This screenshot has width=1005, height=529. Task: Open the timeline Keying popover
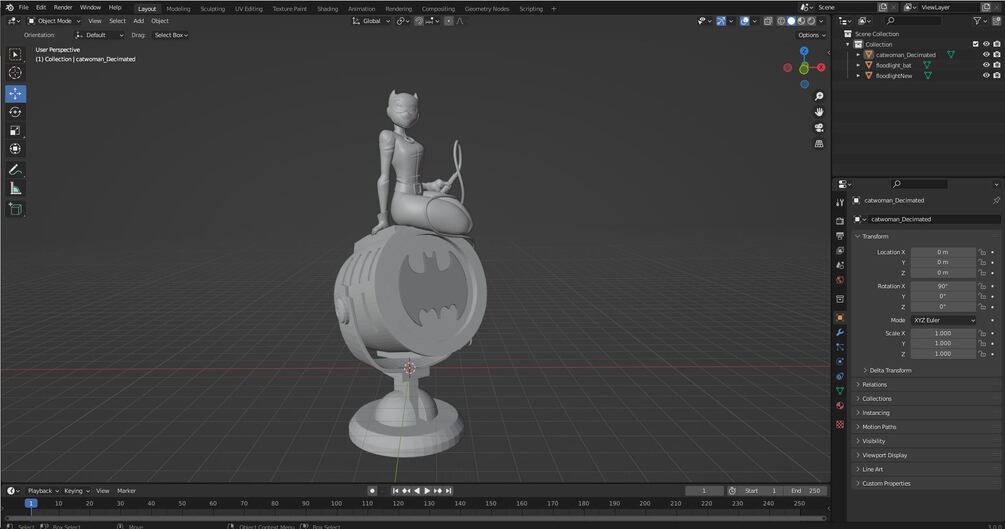[x=76, y=491]
